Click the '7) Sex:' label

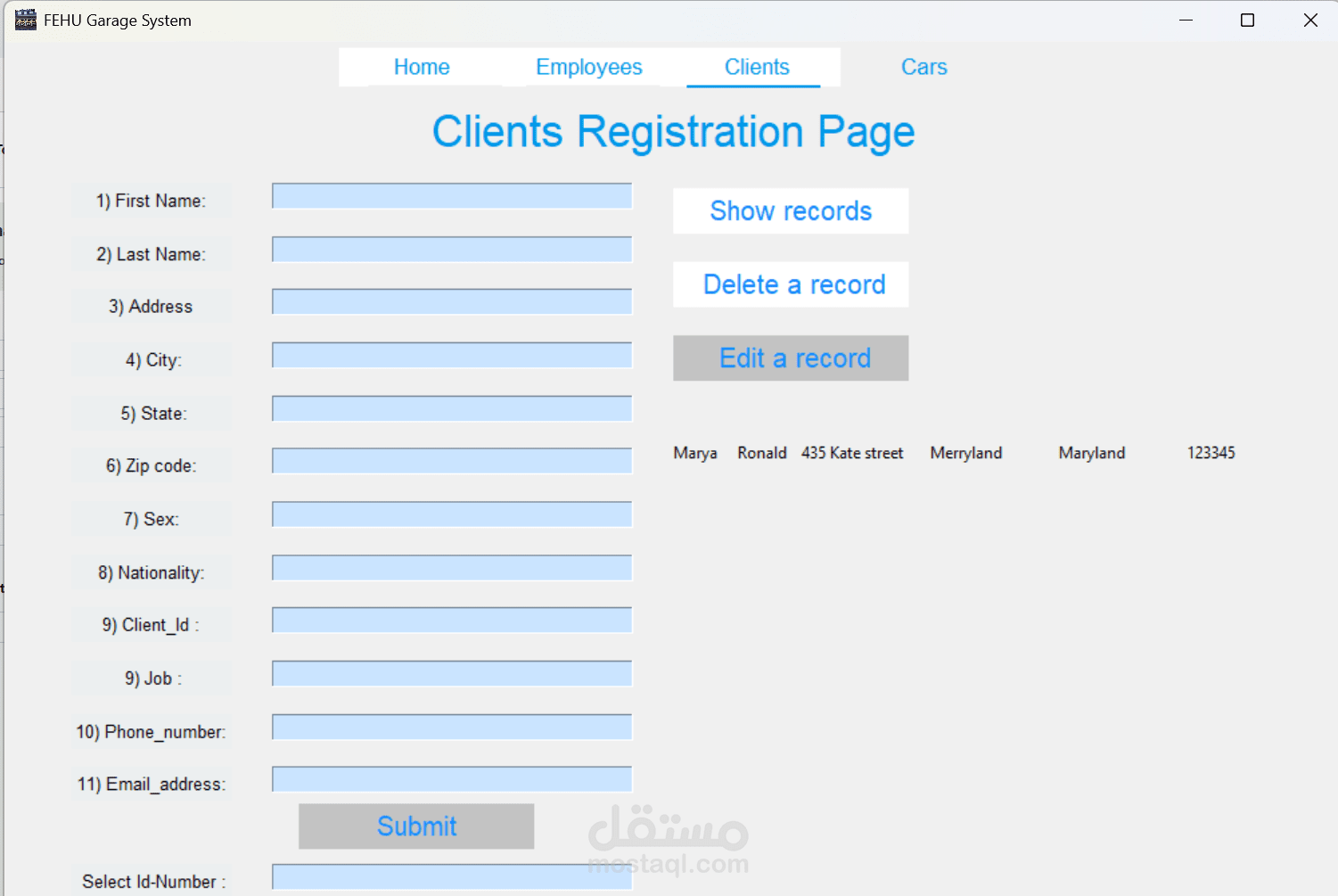point(152,519)
